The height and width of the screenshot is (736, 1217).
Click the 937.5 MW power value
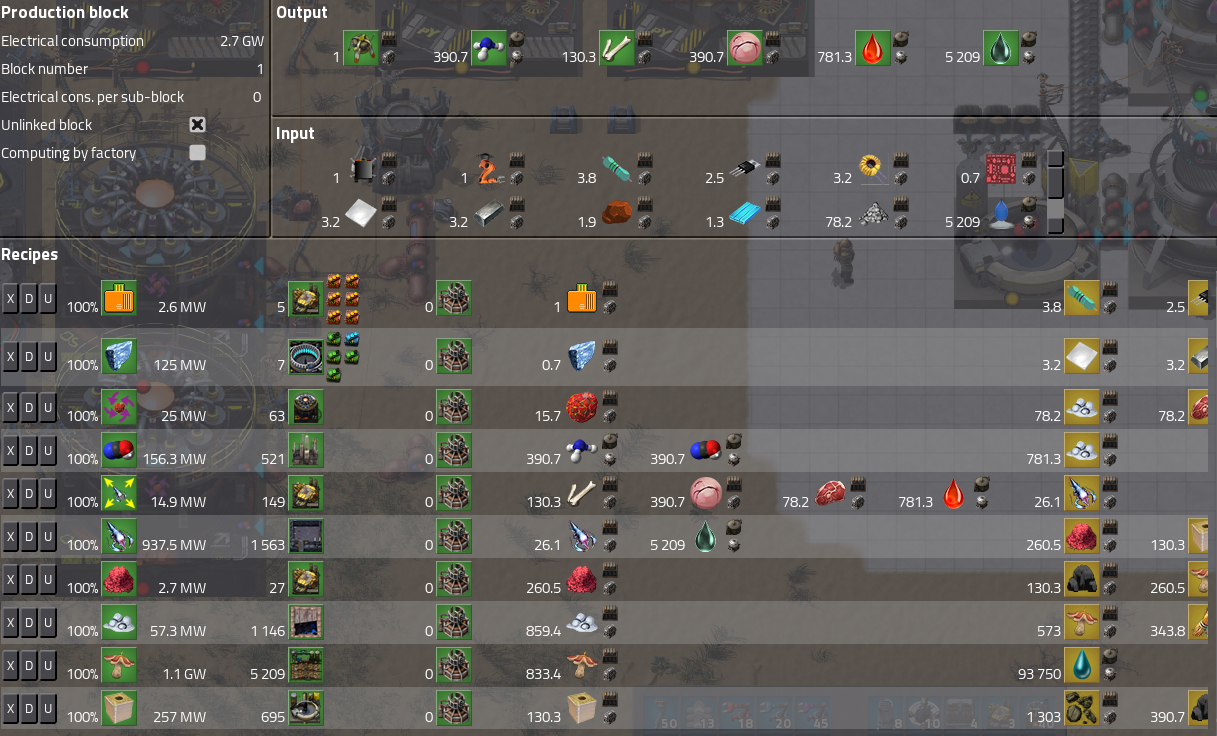174,546
